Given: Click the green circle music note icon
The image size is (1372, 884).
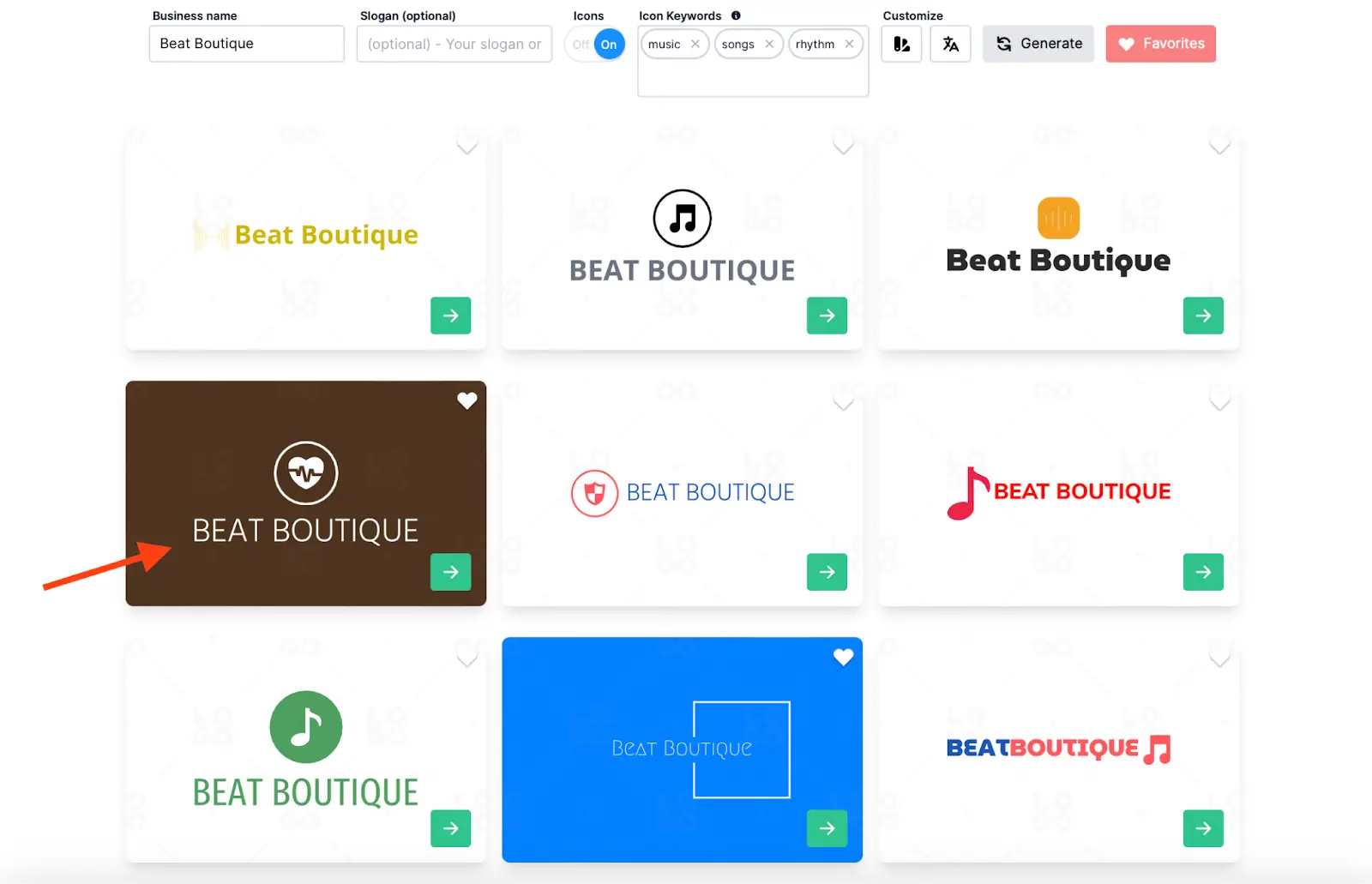Looking at the screenshot, I should pyautogui.click(x=306, y=727).
